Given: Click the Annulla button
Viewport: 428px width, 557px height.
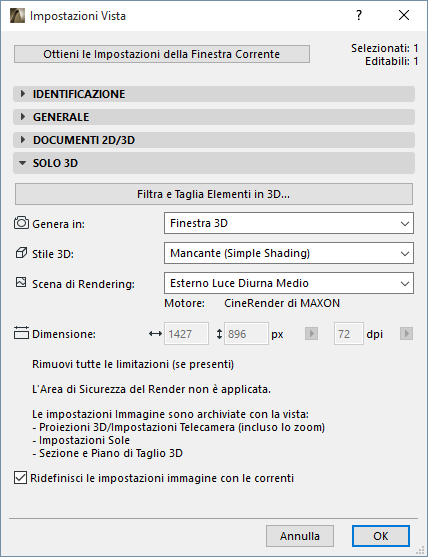Looking at the screenshot, I should click(300, 536).
